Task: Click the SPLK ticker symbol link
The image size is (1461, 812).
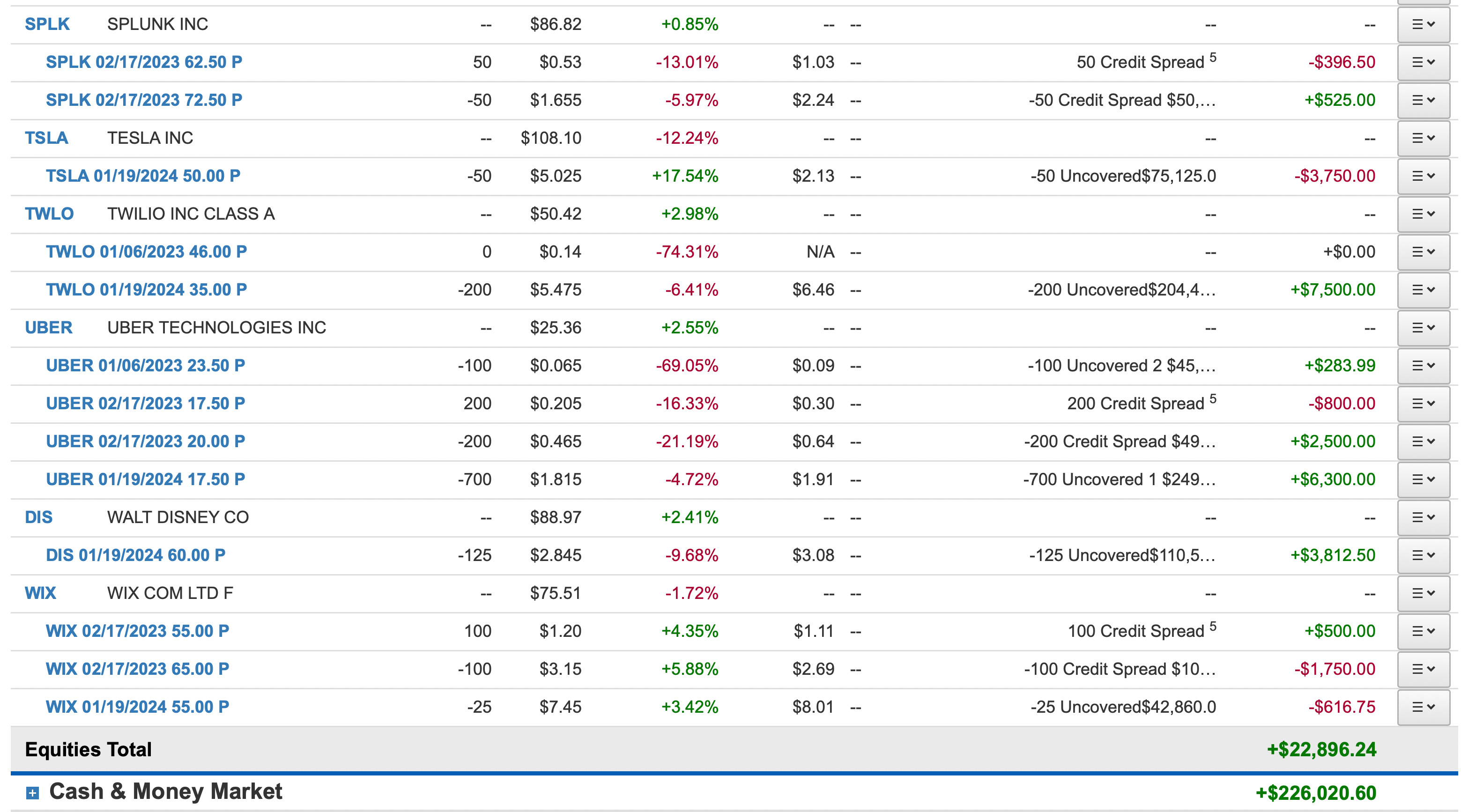Action: coord(47,24)
